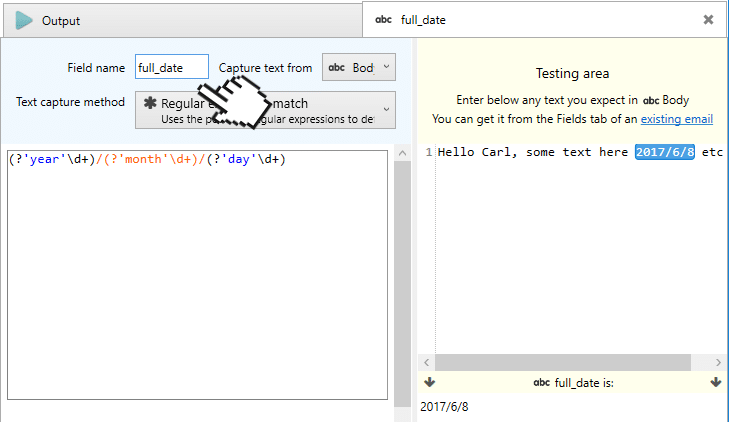Click the abc icon in Body dropdown

coord(337,67)
